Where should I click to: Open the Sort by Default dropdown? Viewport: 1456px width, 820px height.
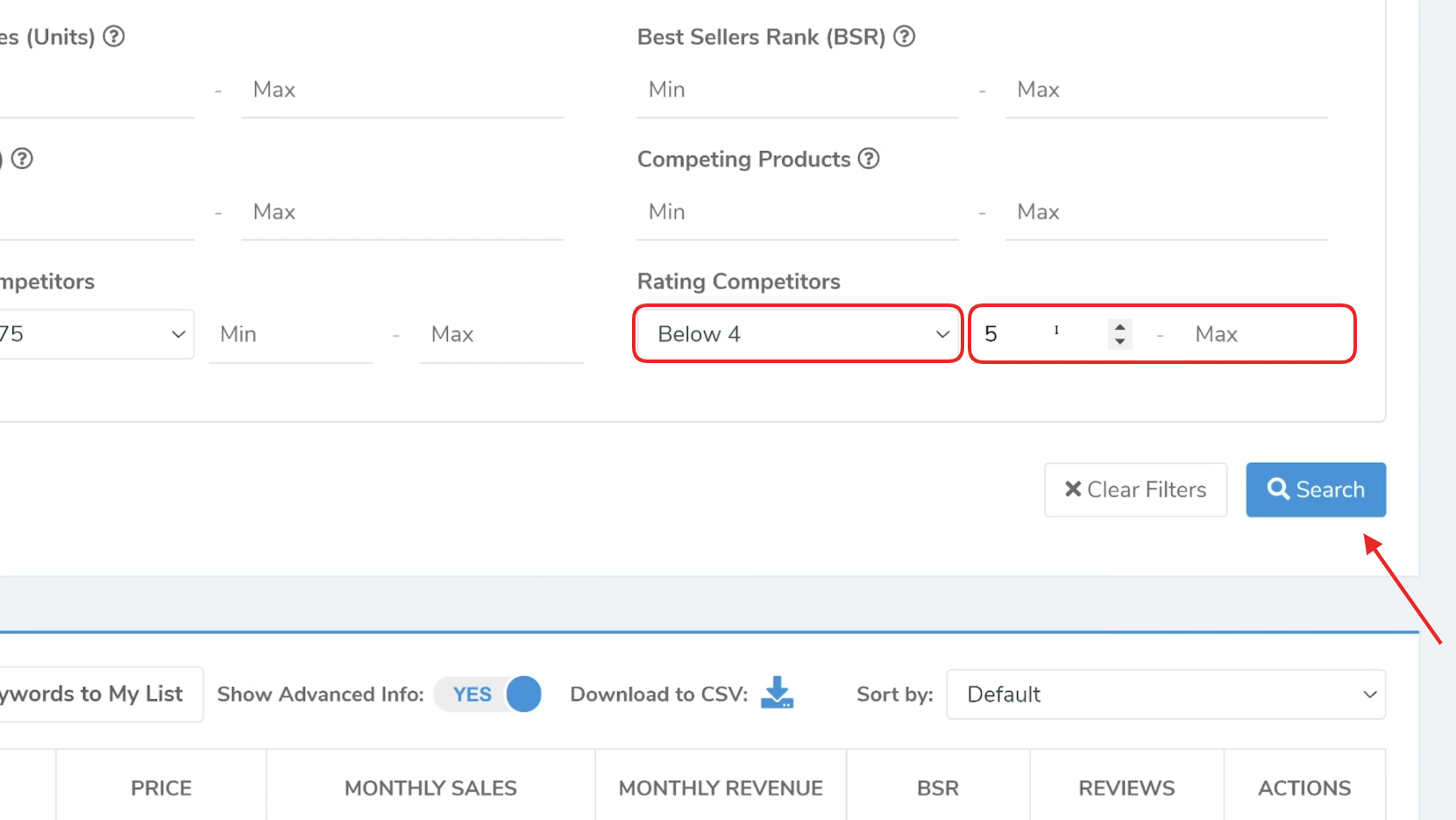(x=1166, y=694)
